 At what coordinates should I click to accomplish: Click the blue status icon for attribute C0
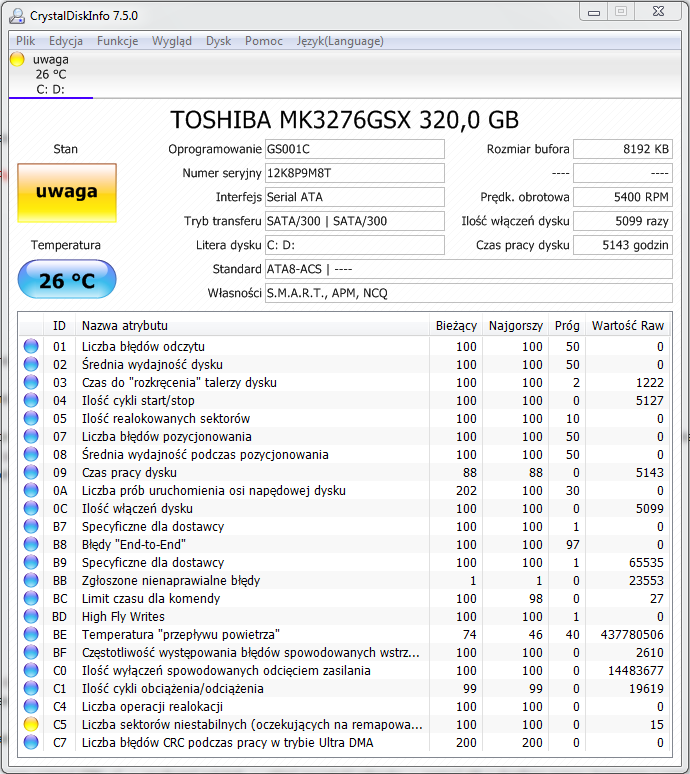click(31, 671)
